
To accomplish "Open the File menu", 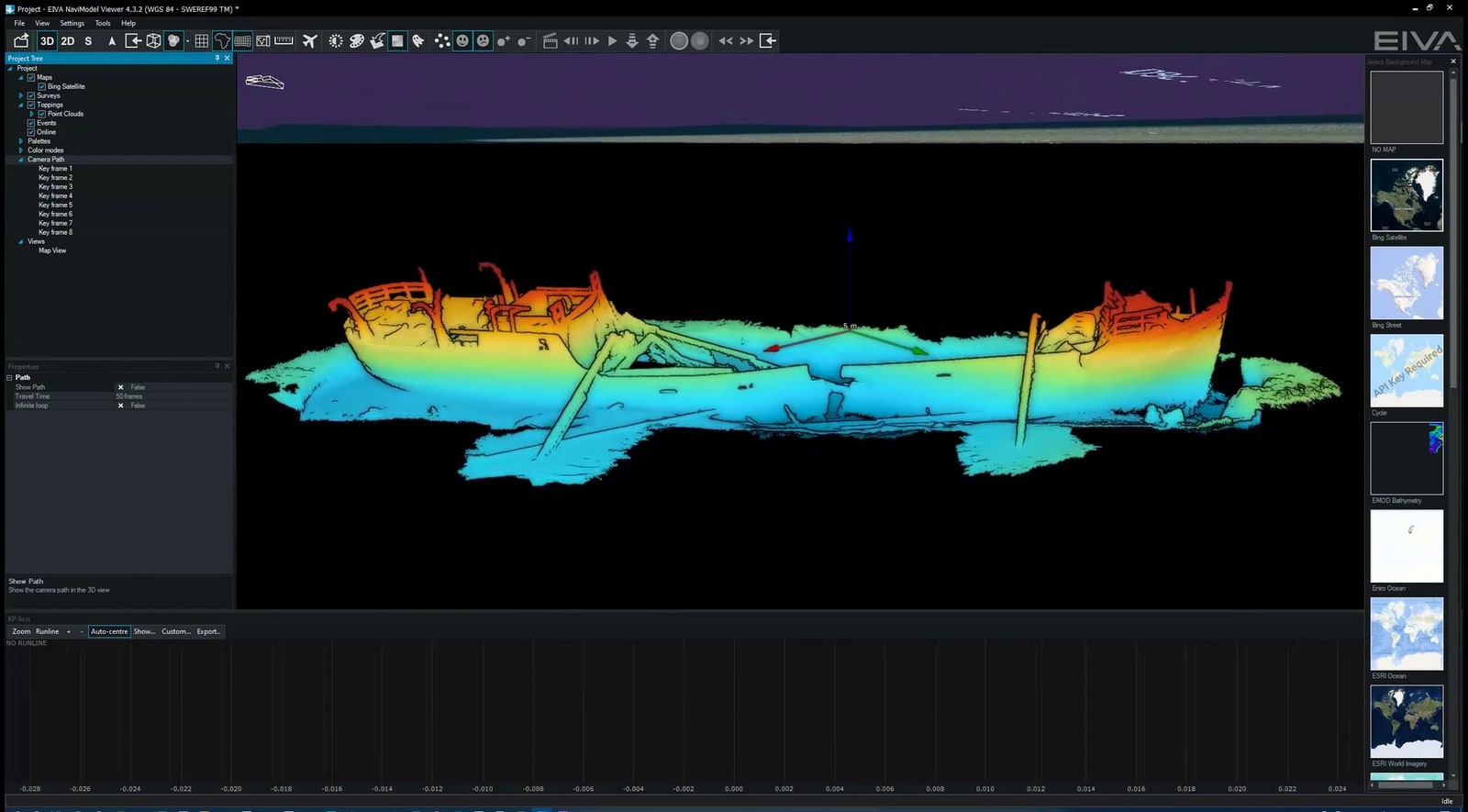I will point(19,23).
